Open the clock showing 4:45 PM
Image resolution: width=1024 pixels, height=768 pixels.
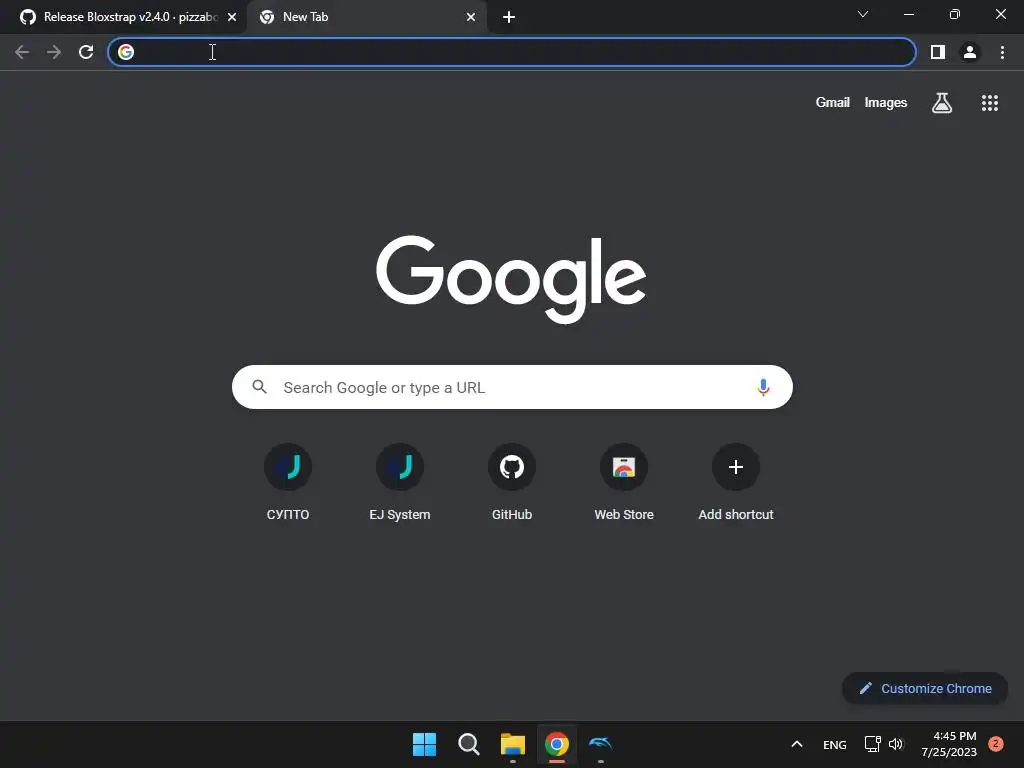949,744
